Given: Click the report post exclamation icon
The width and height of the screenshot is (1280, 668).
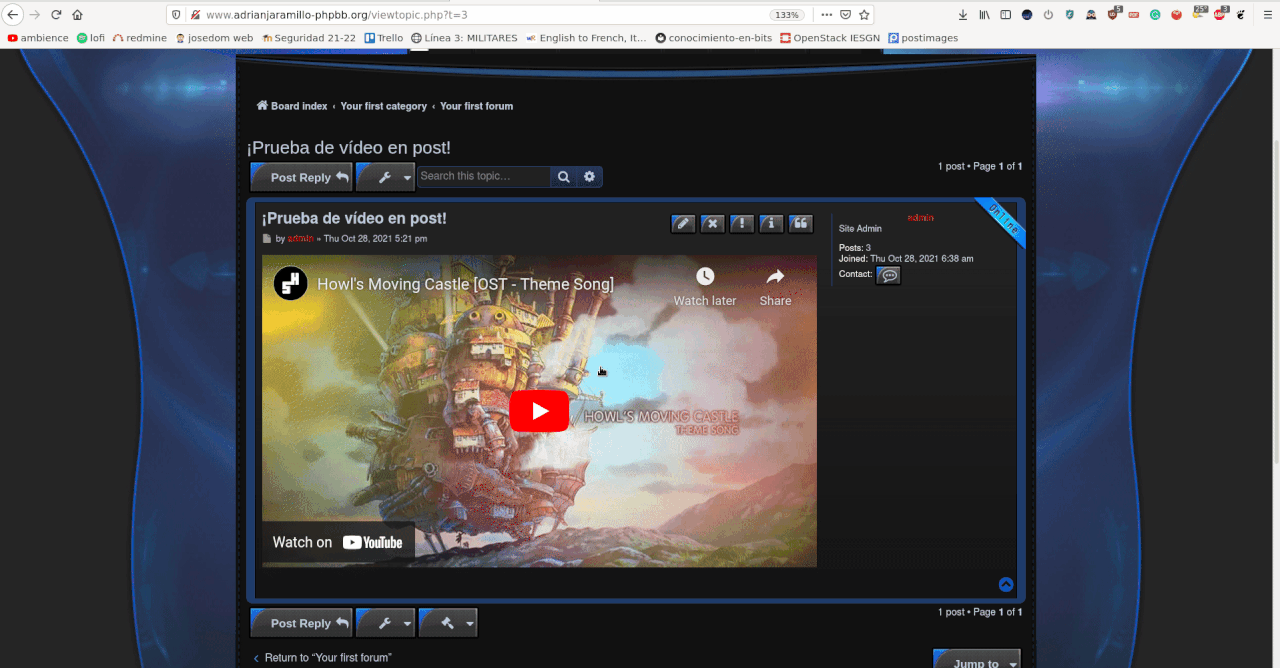Looking at the screenshot, I should 741,223.
